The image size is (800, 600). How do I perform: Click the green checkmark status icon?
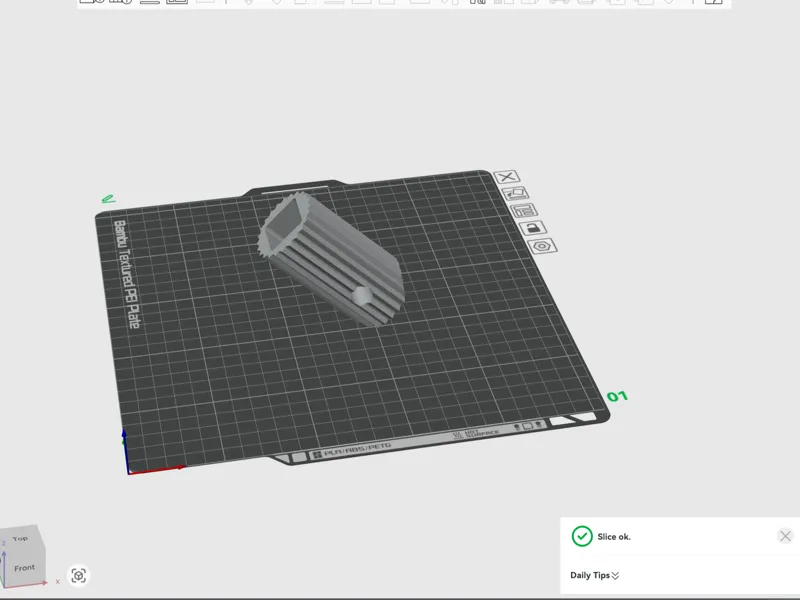tap(582, 536)
